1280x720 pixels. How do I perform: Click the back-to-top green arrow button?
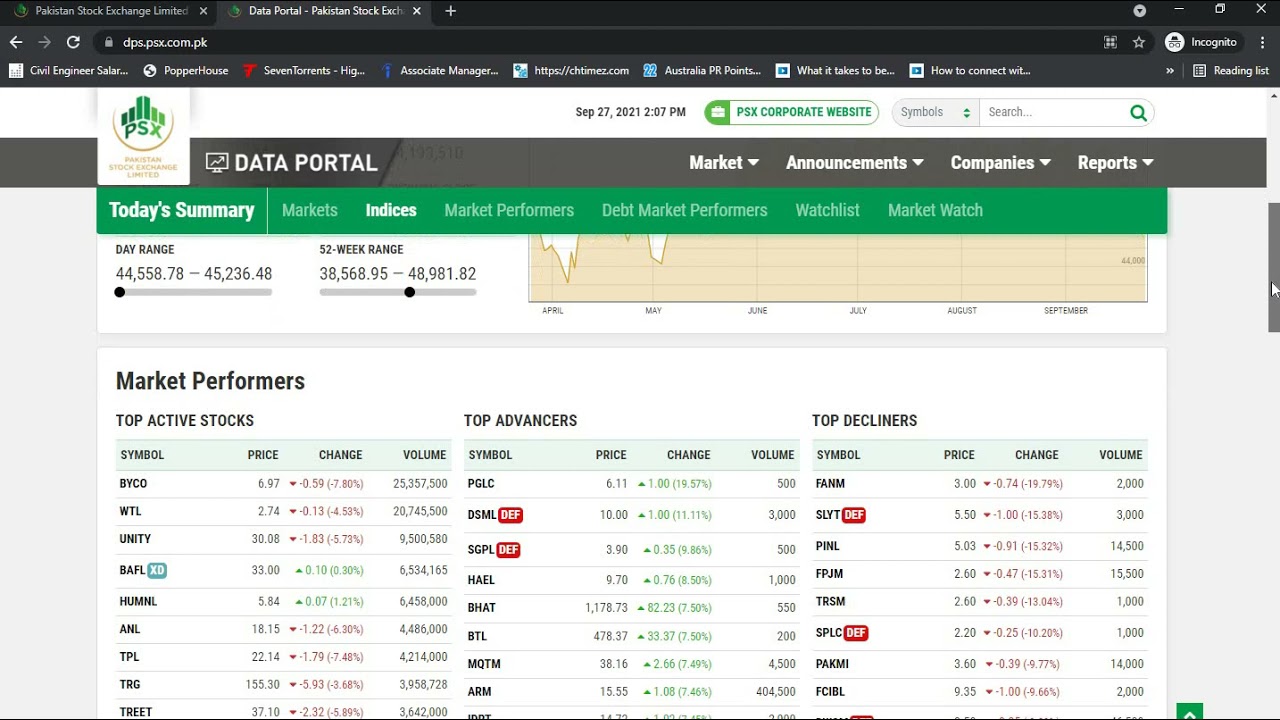[x=1189, y=712]
